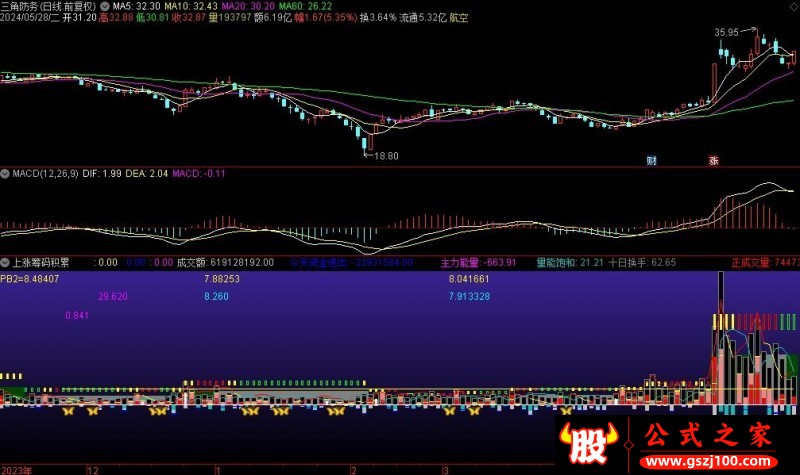Screen dimensions: 800x475
Task: Click the moving average indicator icon before MA5
Action: [x=106, y=6]
